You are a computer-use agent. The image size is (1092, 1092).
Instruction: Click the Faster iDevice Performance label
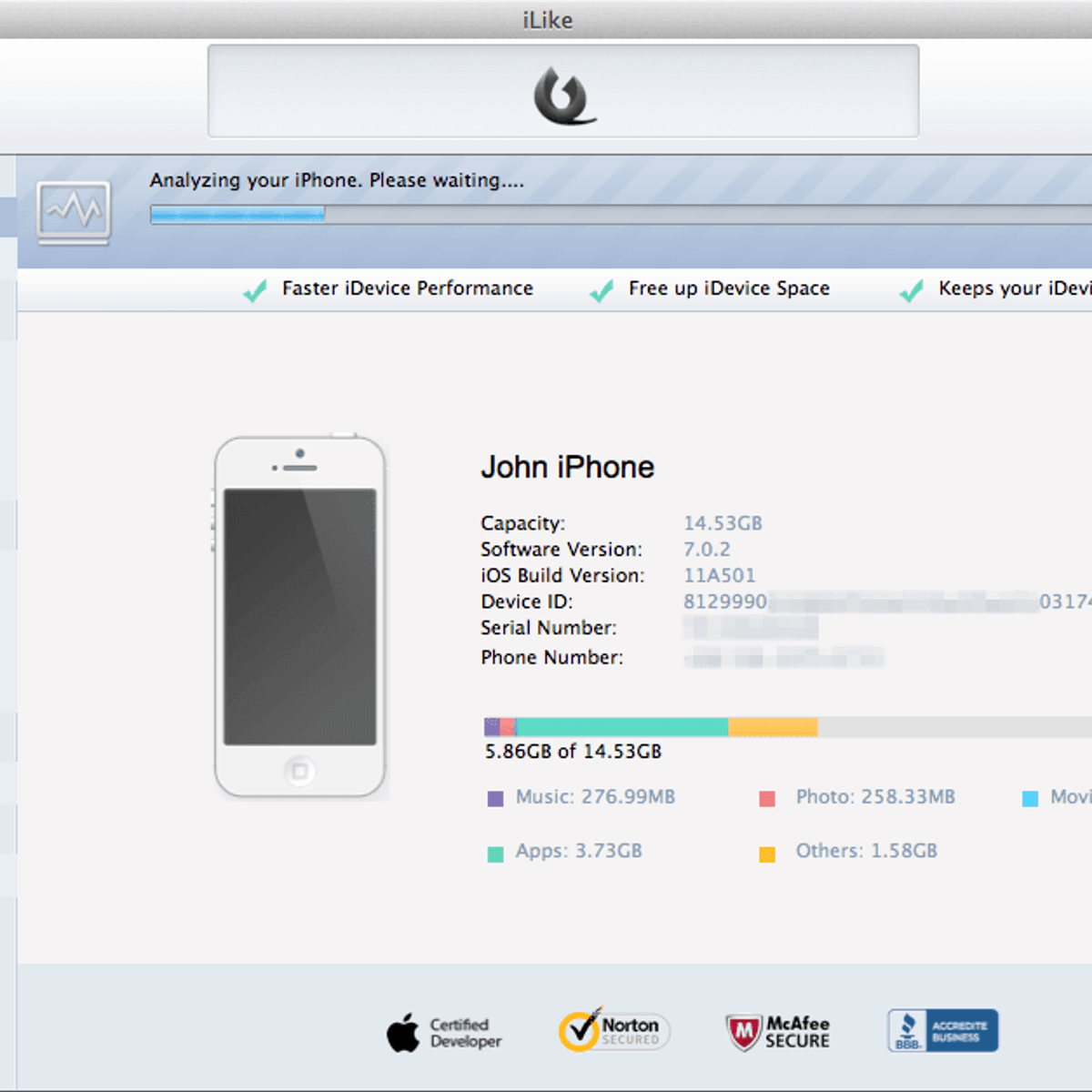coord(407,288)
